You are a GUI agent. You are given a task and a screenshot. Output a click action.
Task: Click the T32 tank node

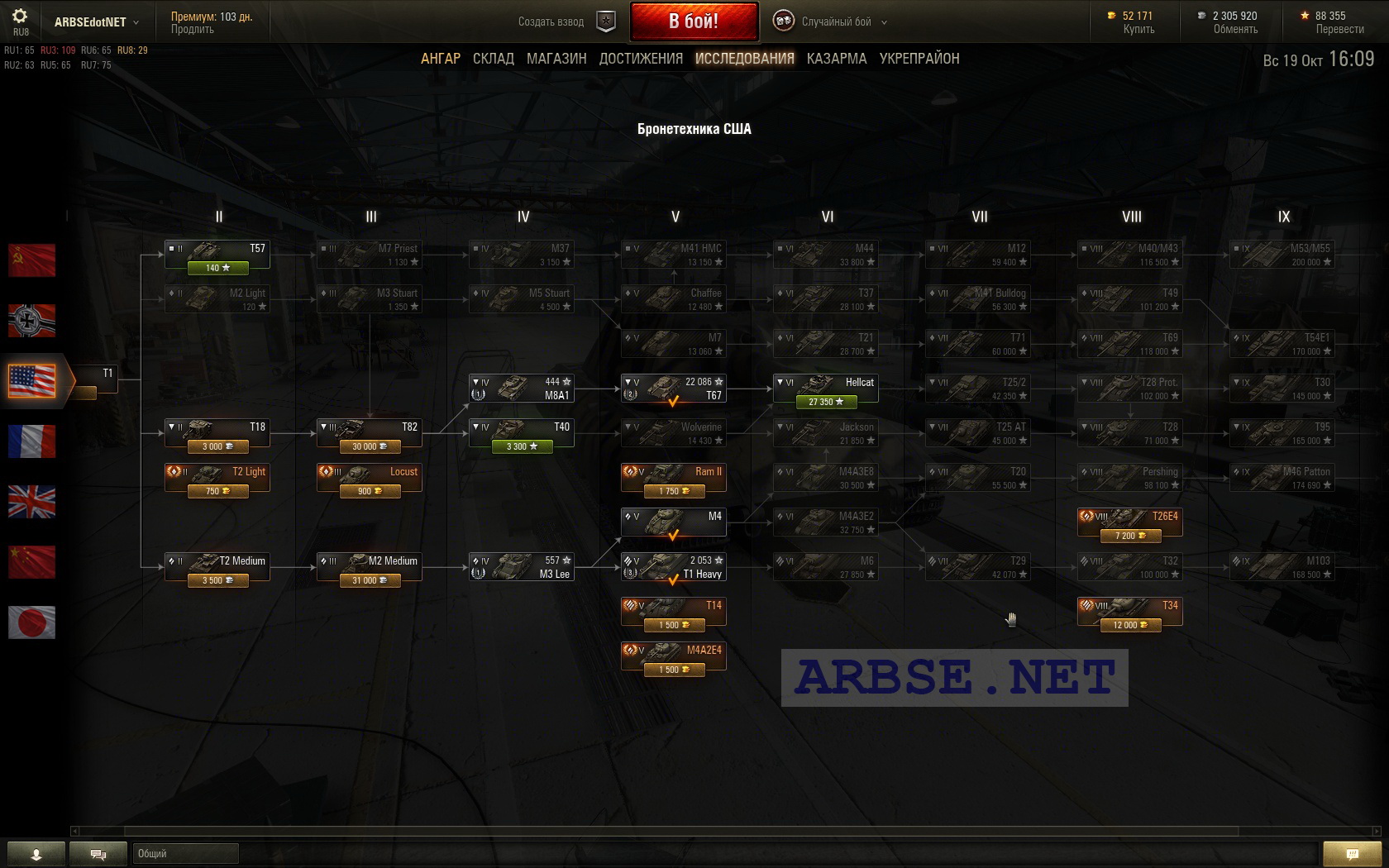pos(1130,567)
